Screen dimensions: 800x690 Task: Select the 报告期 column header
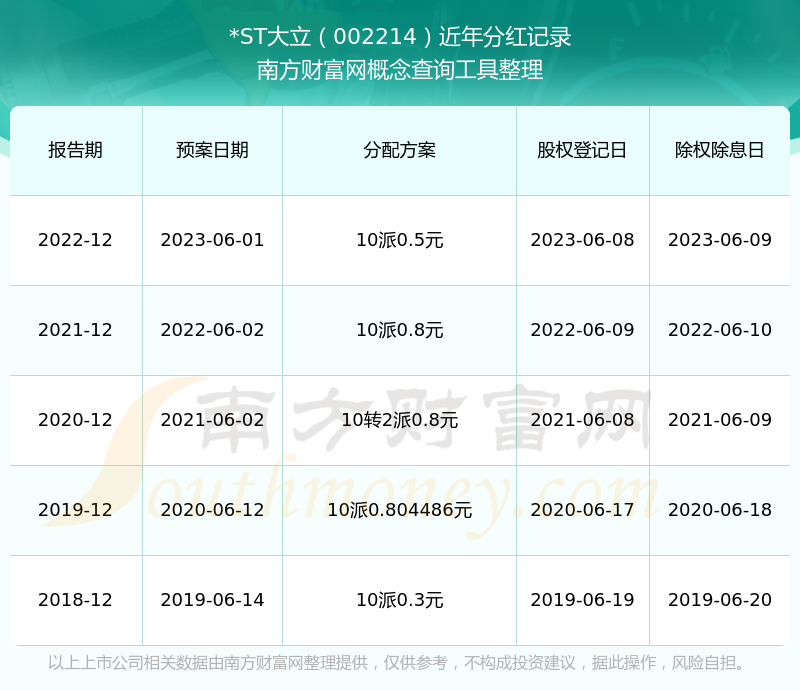tap(76, 150)
